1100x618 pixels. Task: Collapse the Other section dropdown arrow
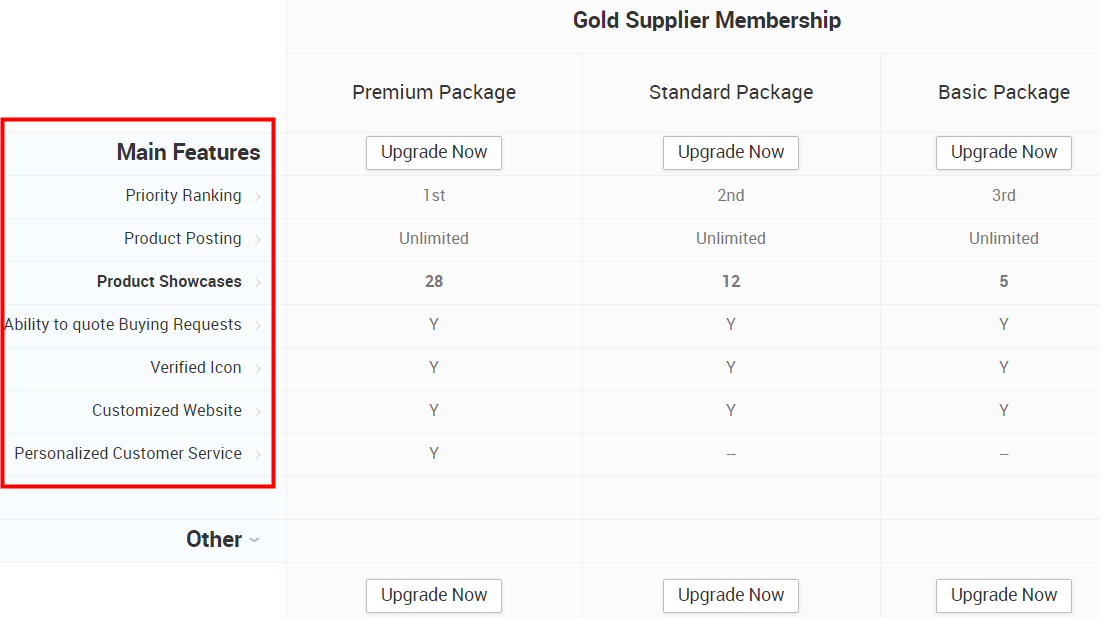point(255,540)
